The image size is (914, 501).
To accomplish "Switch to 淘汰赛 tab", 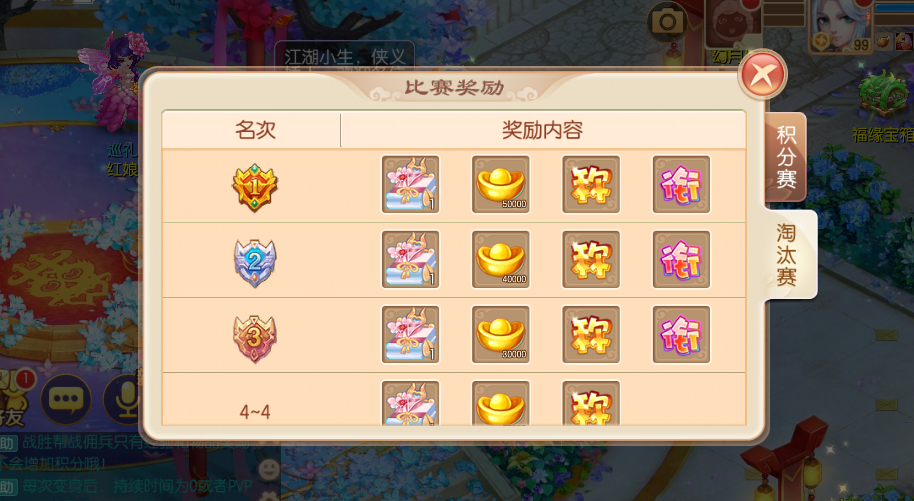I will point(788,254).
